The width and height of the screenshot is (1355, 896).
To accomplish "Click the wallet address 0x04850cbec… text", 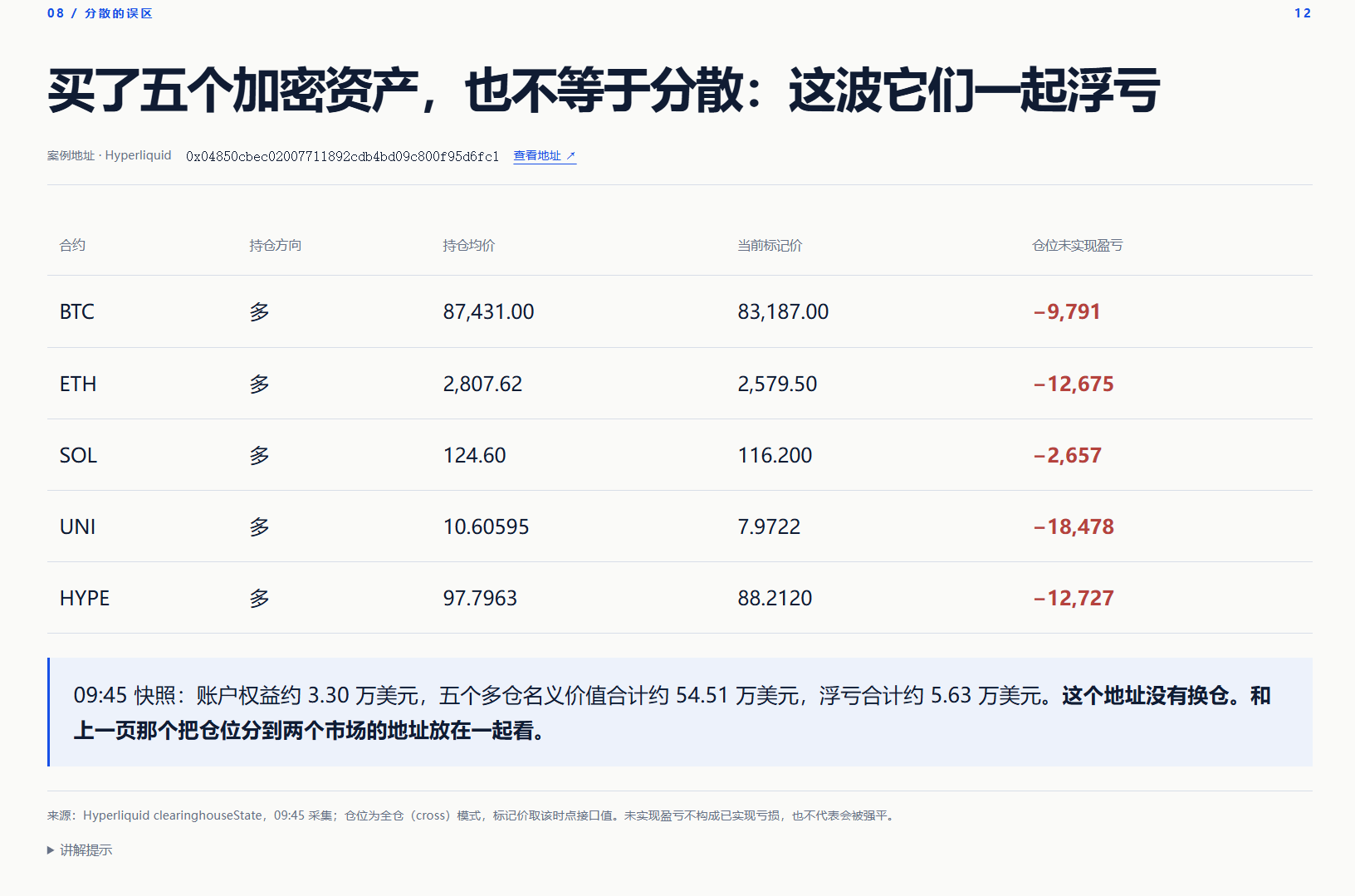I will click(x=342, y=156).
